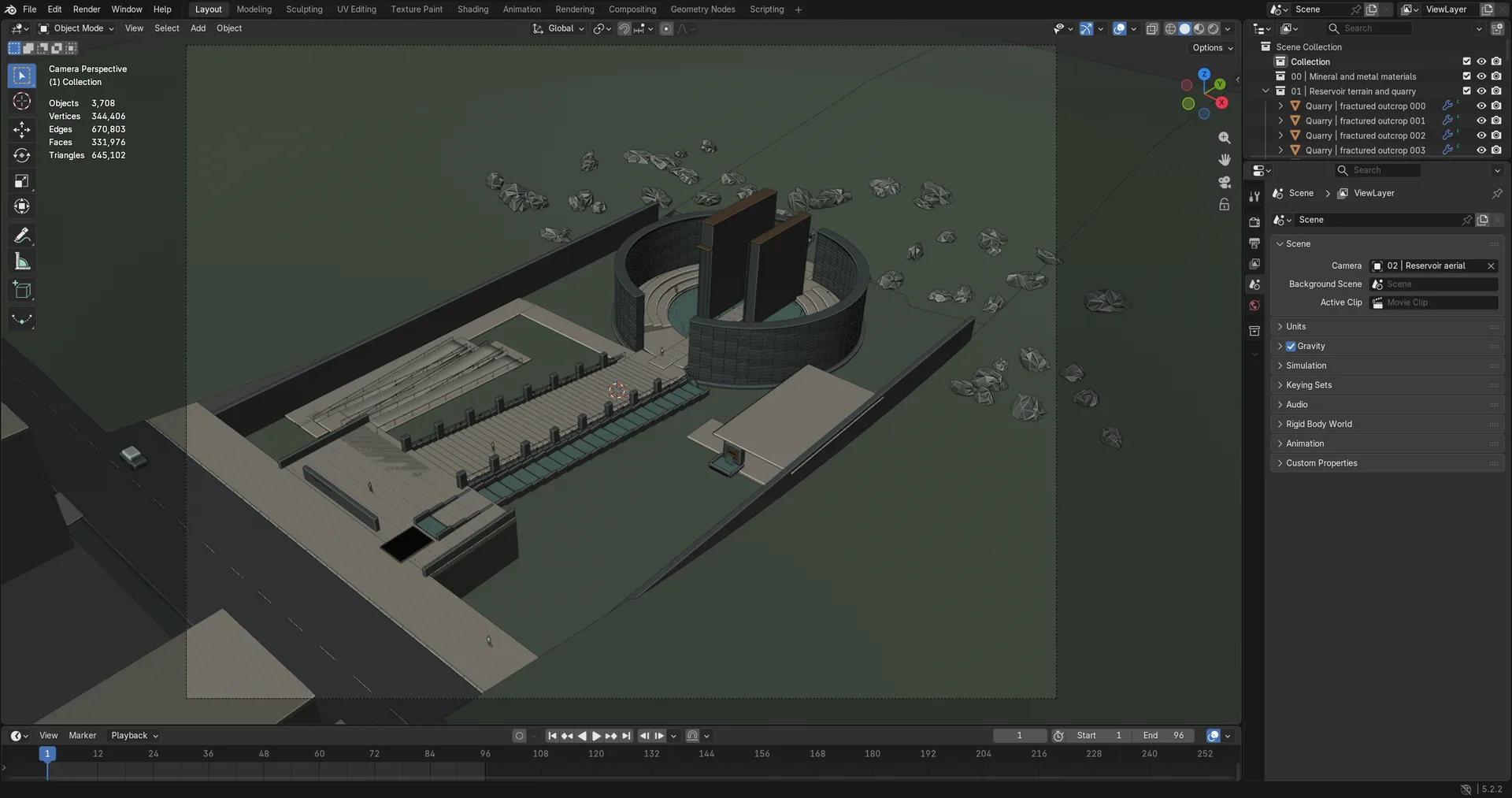The height and width of the screenshot is (798, 1512).
Task: Activate the Rotate tool
Action: (22, 155)
